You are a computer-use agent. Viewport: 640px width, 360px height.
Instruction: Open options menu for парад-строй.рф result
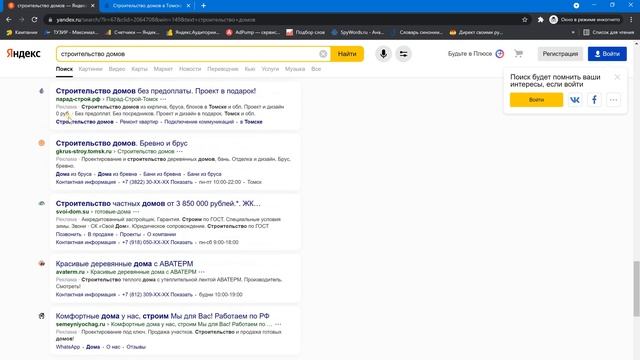163,99
